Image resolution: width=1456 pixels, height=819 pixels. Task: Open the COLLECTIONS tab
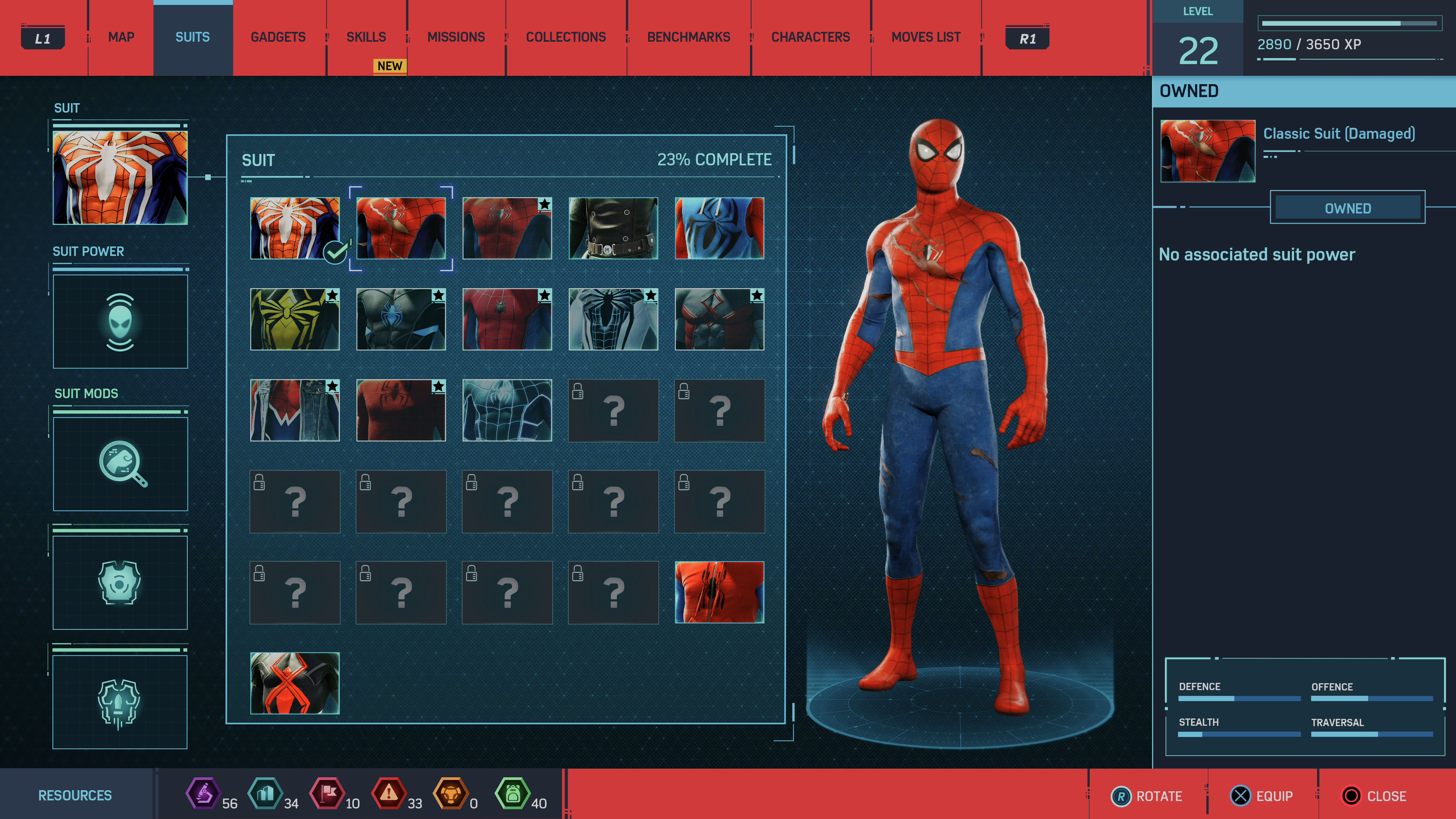pyautogui.click(x=566, y=37)
